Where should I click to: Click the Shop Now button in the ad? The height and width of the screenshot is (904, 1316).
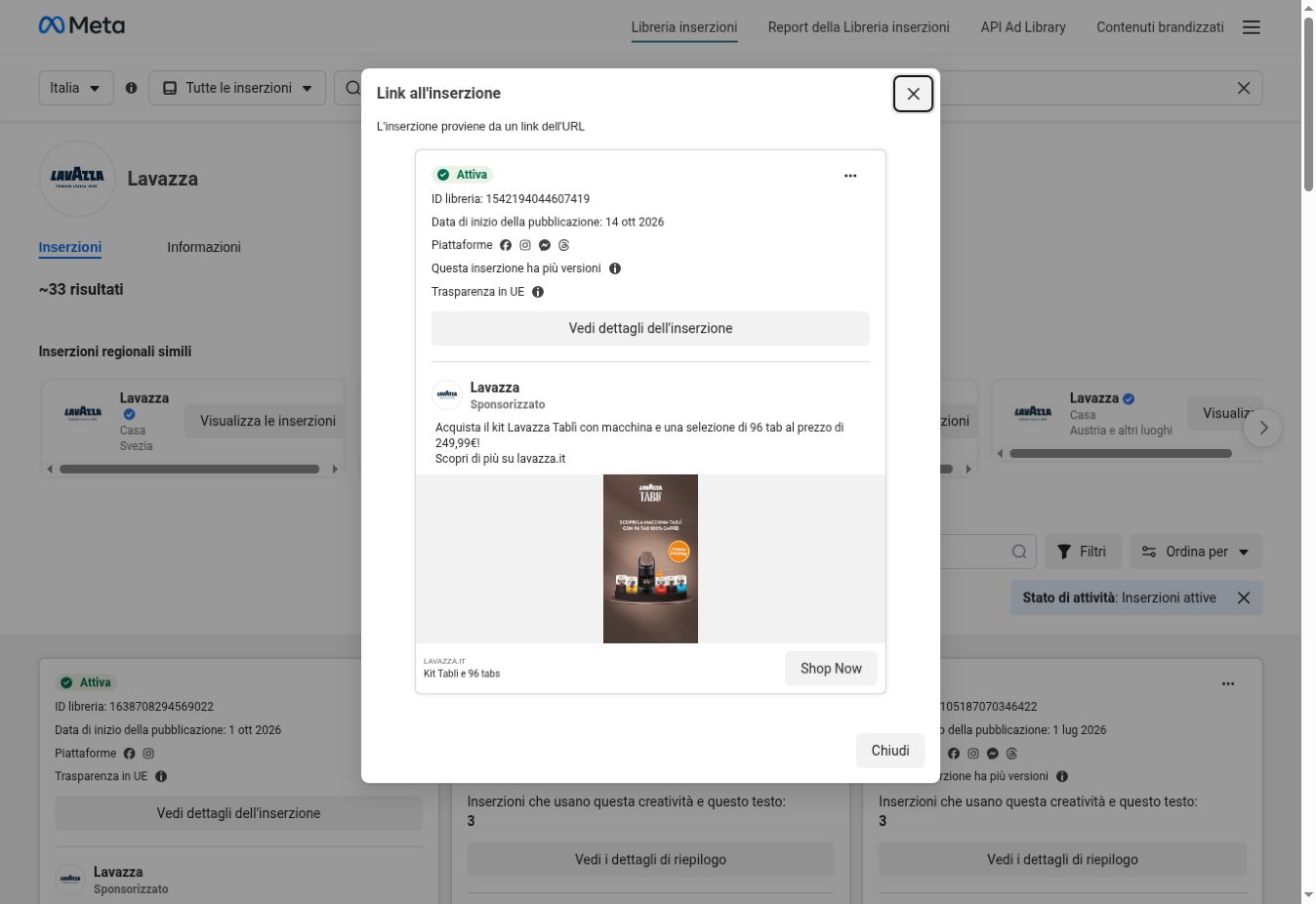tap(831, 669)
